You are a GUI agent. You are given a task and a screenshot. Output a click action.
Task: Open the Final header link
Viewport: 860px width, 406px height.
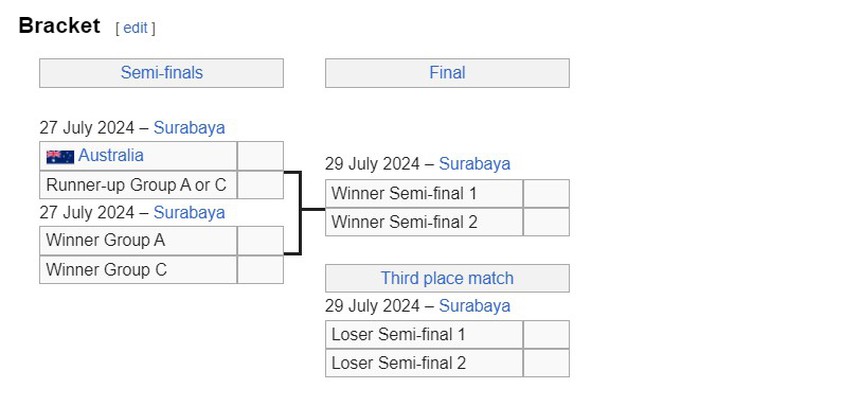pos(447,72)
